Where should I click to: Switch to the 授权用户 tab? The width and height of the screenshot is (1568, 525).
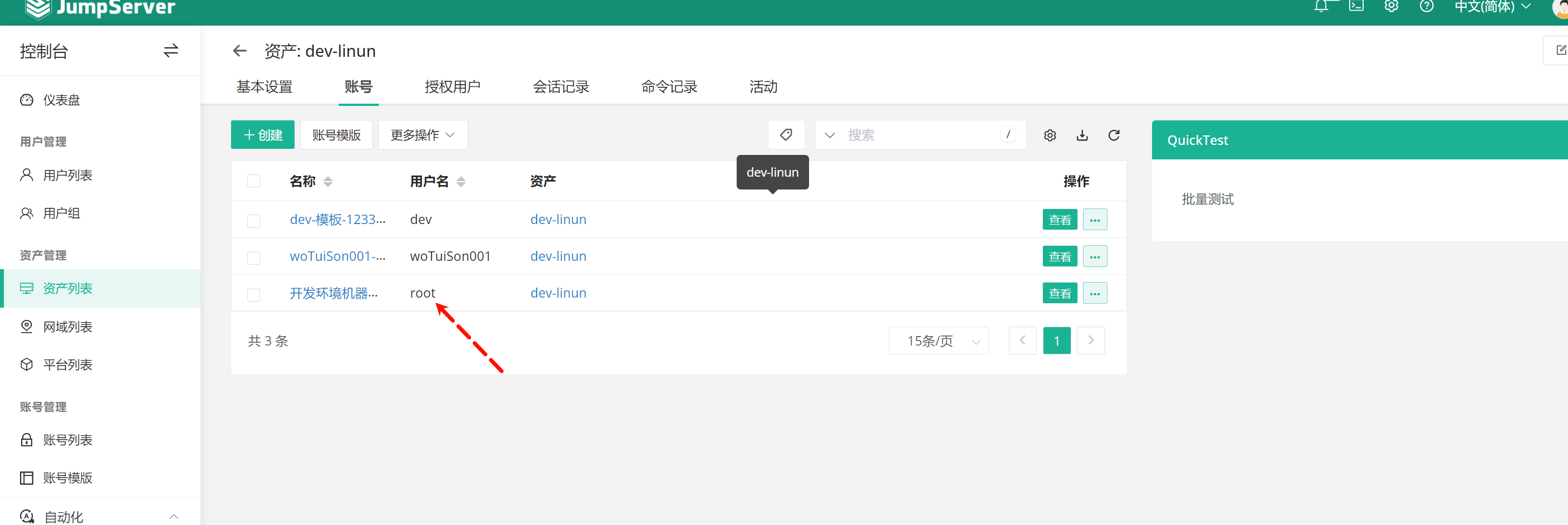(x=452, y=87)
